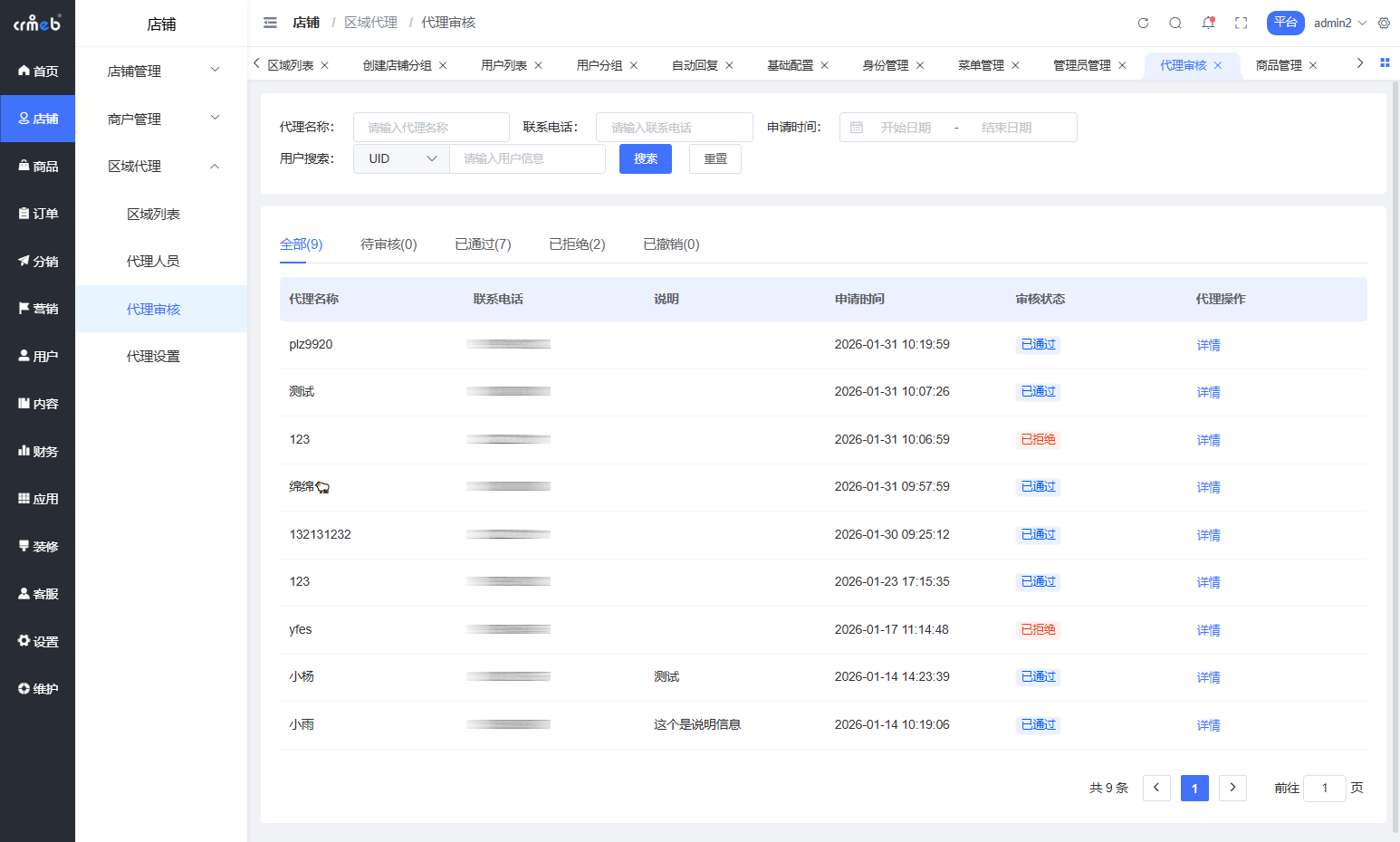
Task: Collapse the 区域代理 submenu
Action: [161, 167]
